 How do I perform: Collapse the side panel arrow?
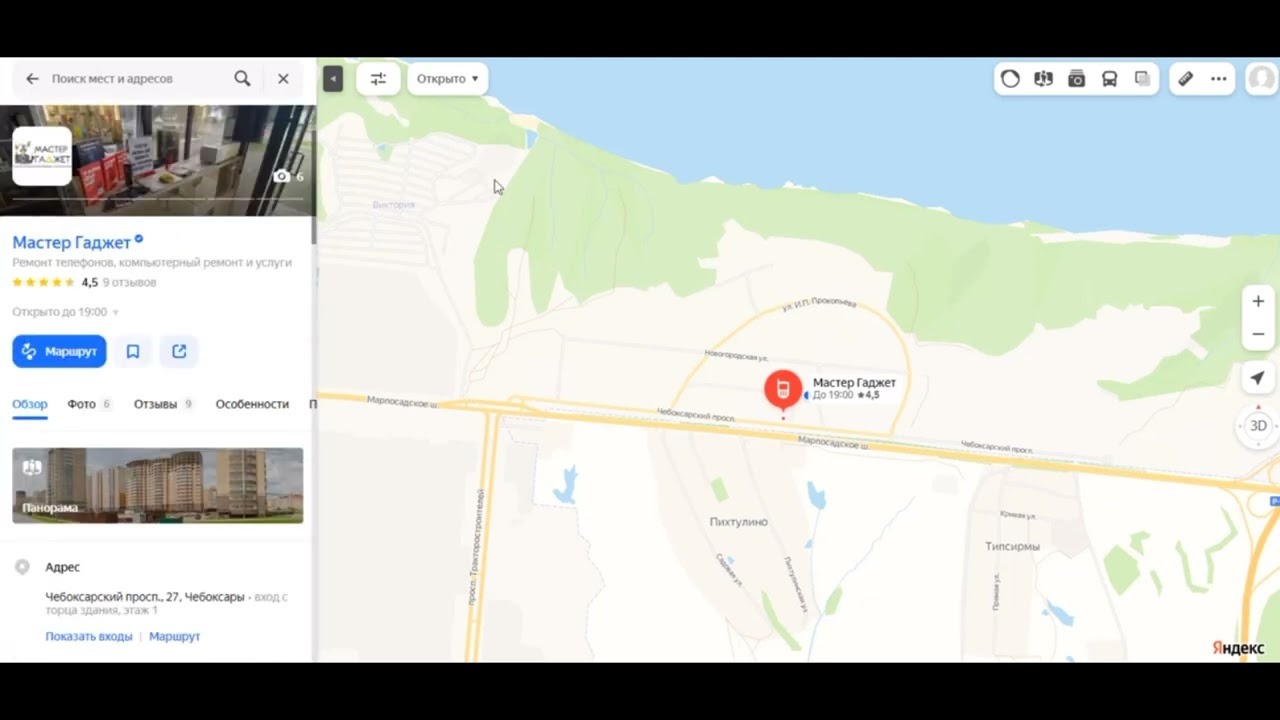tap(333, 79)
